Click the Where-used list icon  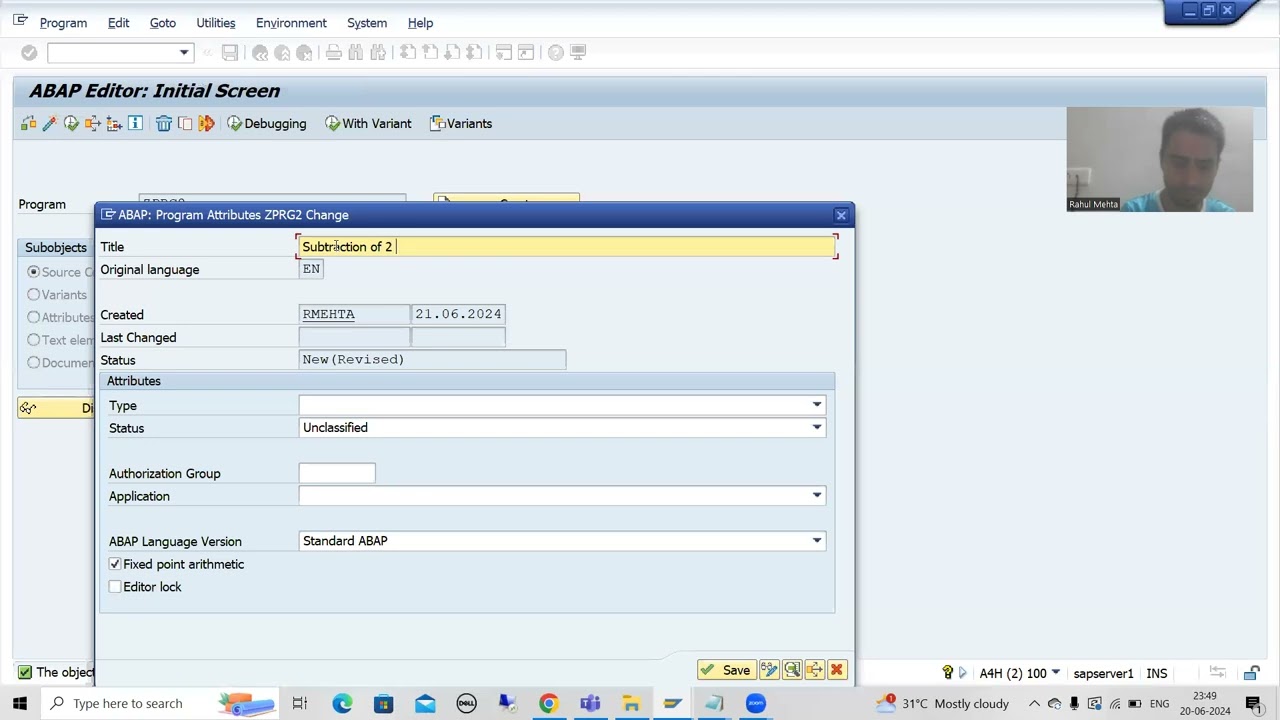[92, 123]
